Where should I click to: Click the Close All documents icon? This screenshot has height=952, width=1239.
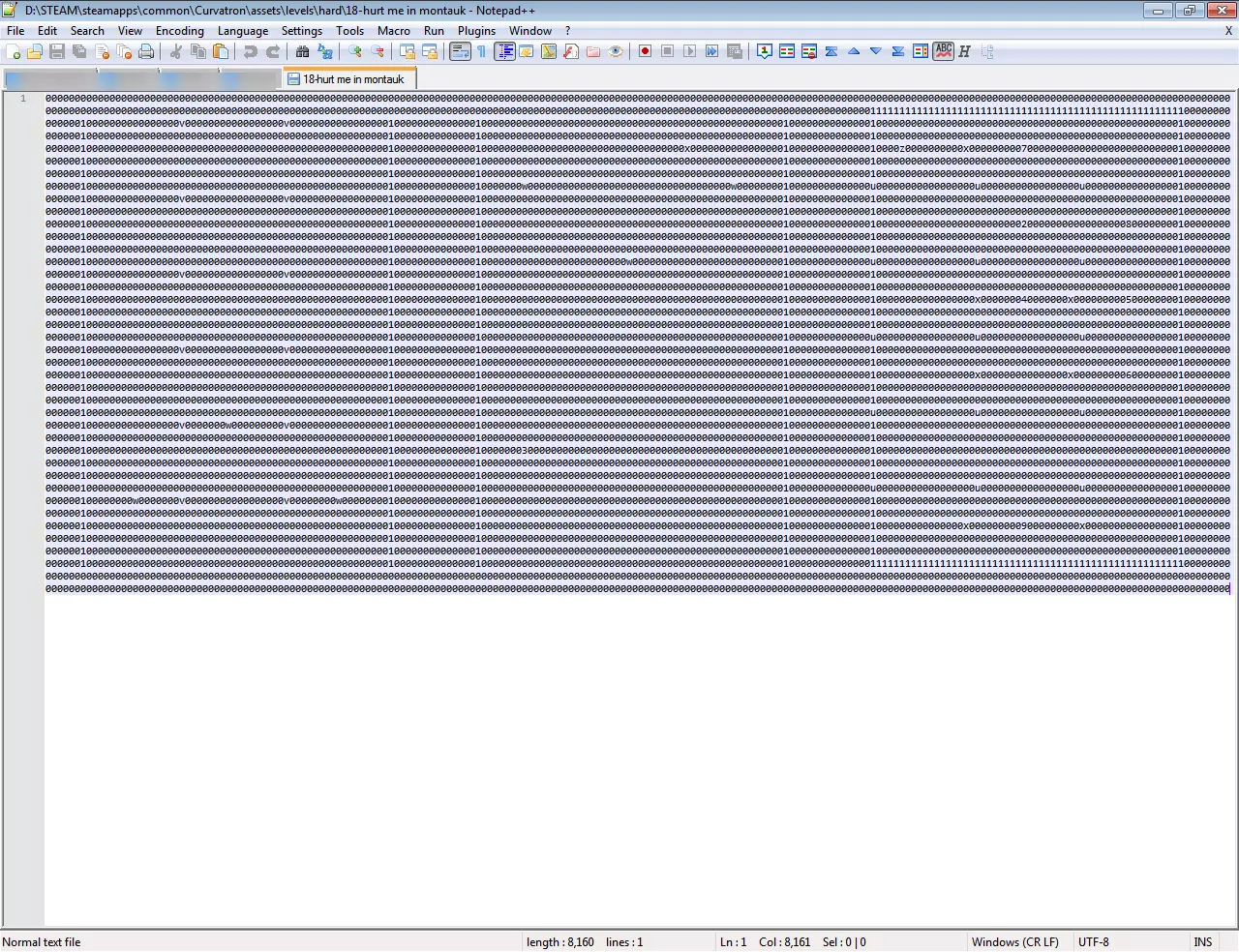pos(124,51)
